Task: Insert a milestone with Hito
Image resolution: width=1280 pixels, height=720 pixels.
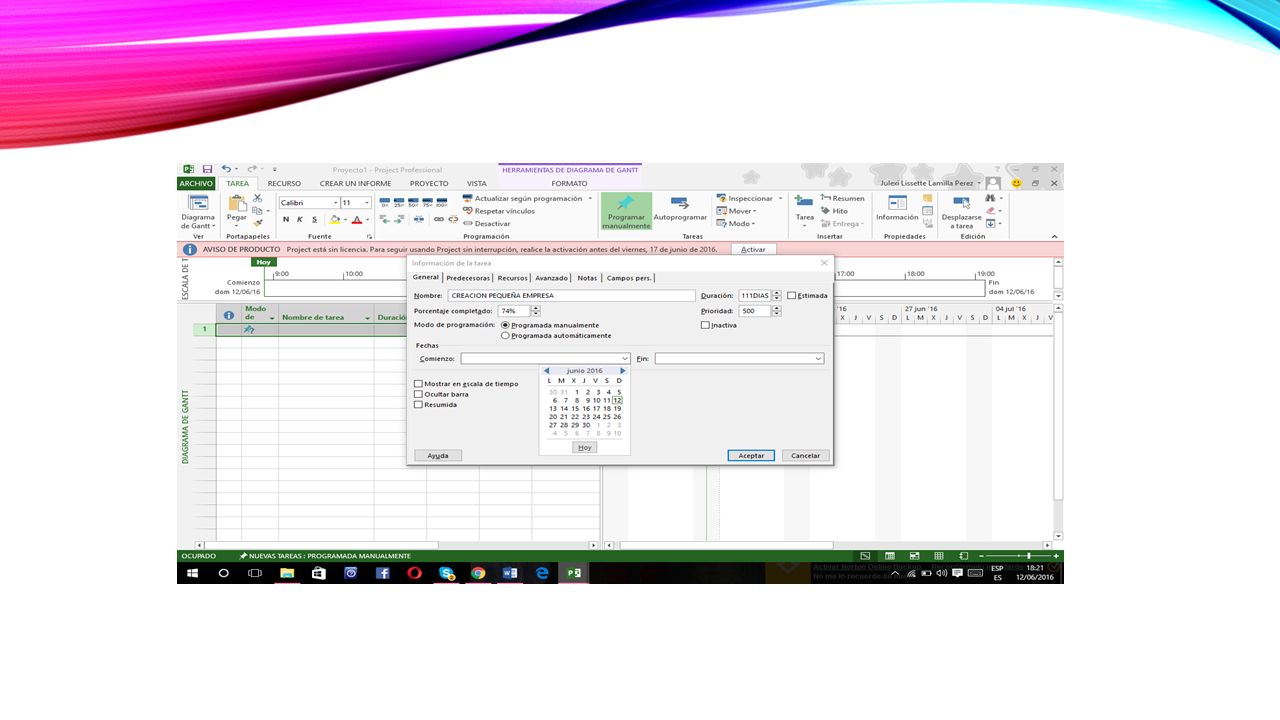Action: [834, 211]
